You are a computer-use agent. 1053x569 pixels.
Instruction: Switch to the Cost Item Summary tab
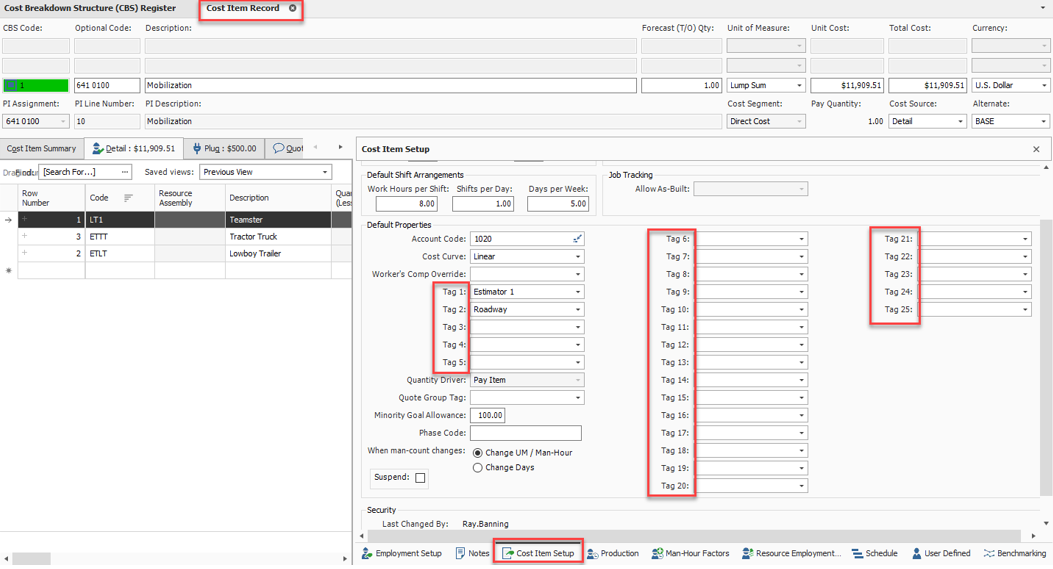coord(41,148)
